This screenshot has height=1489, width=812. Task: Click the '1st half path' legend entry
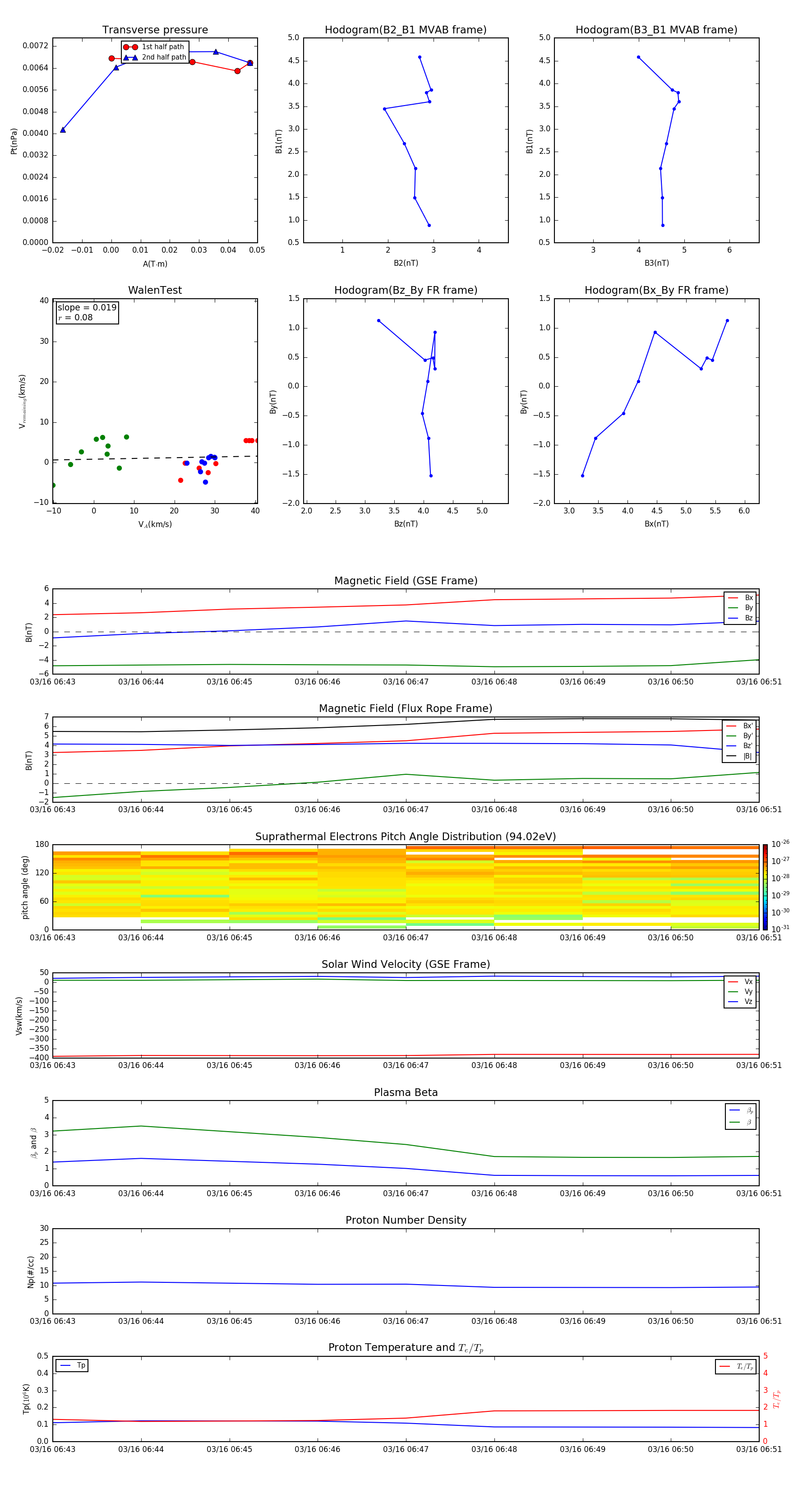pos(154,47)
